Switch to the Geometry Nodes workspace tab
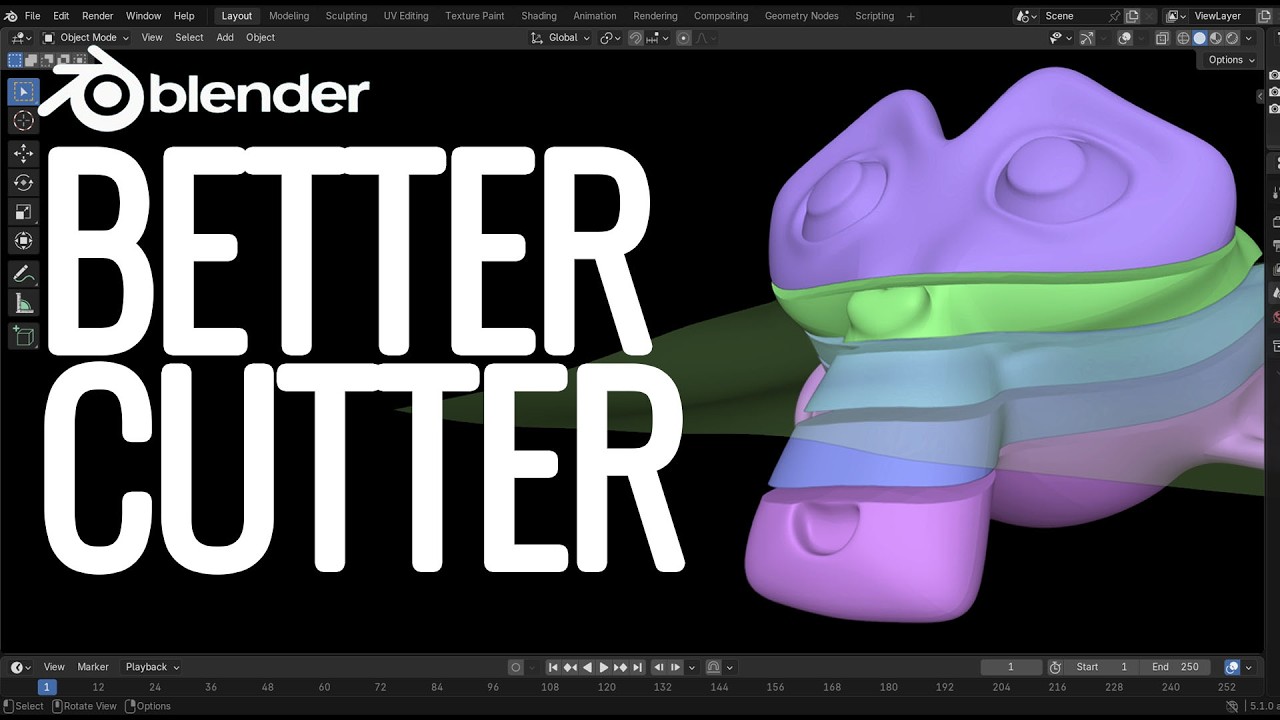1280x720 pixels. [801, 16]
